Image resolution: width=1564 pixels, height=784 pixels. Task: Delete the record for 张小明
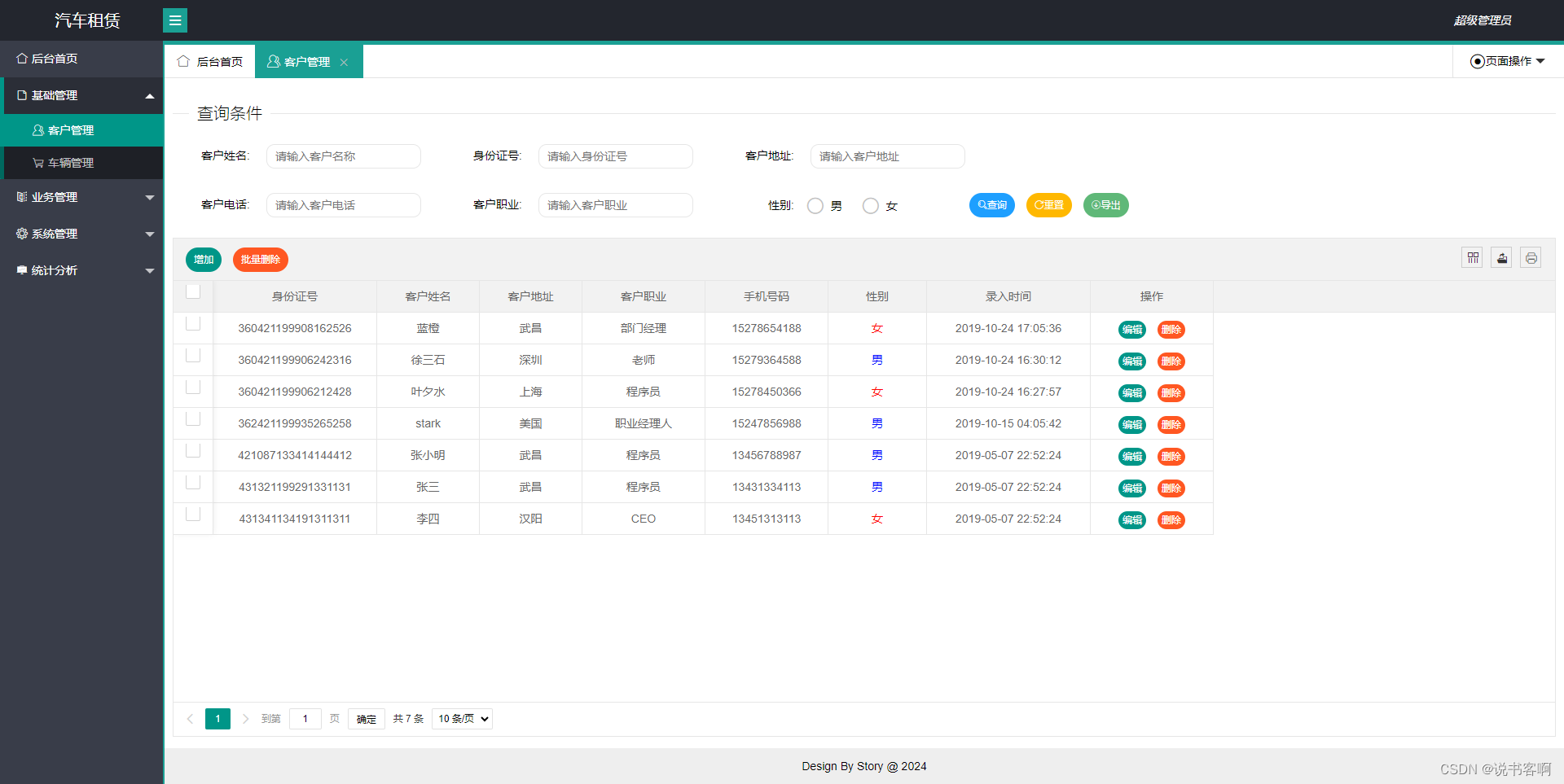pyautogui.click(x=1171, y=457)
